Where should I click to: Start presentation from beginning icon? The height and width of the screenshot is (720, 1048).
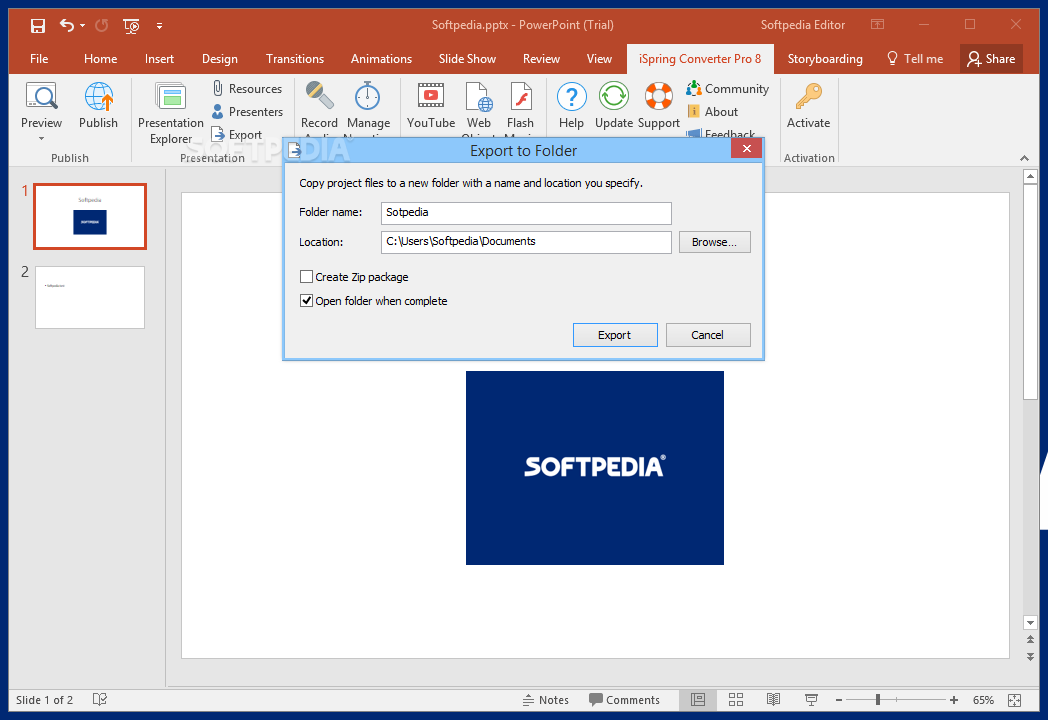click(x=131, y=26)
